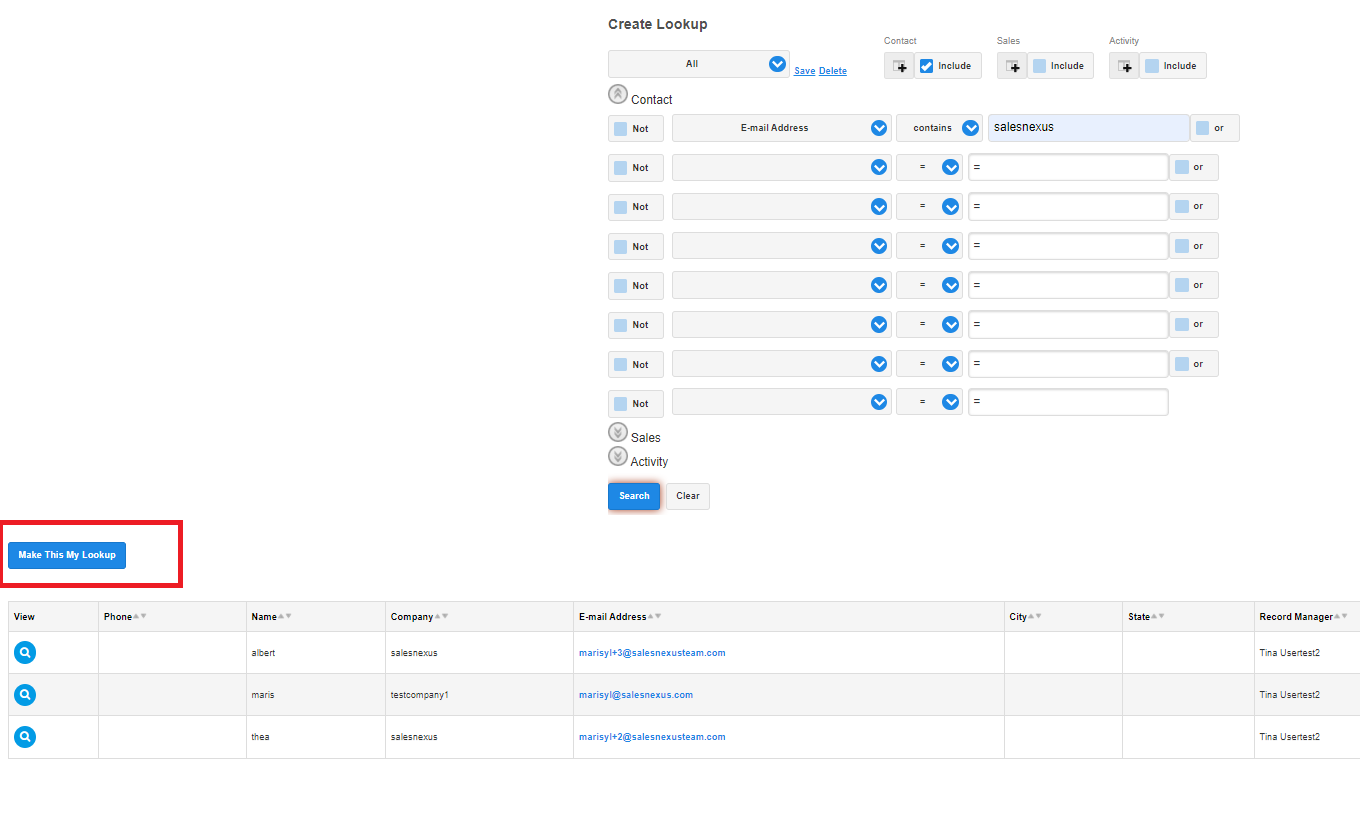Expand the Sales criteria section
The width and height of the screenshot is (1360, 819).
pos(618,433)
